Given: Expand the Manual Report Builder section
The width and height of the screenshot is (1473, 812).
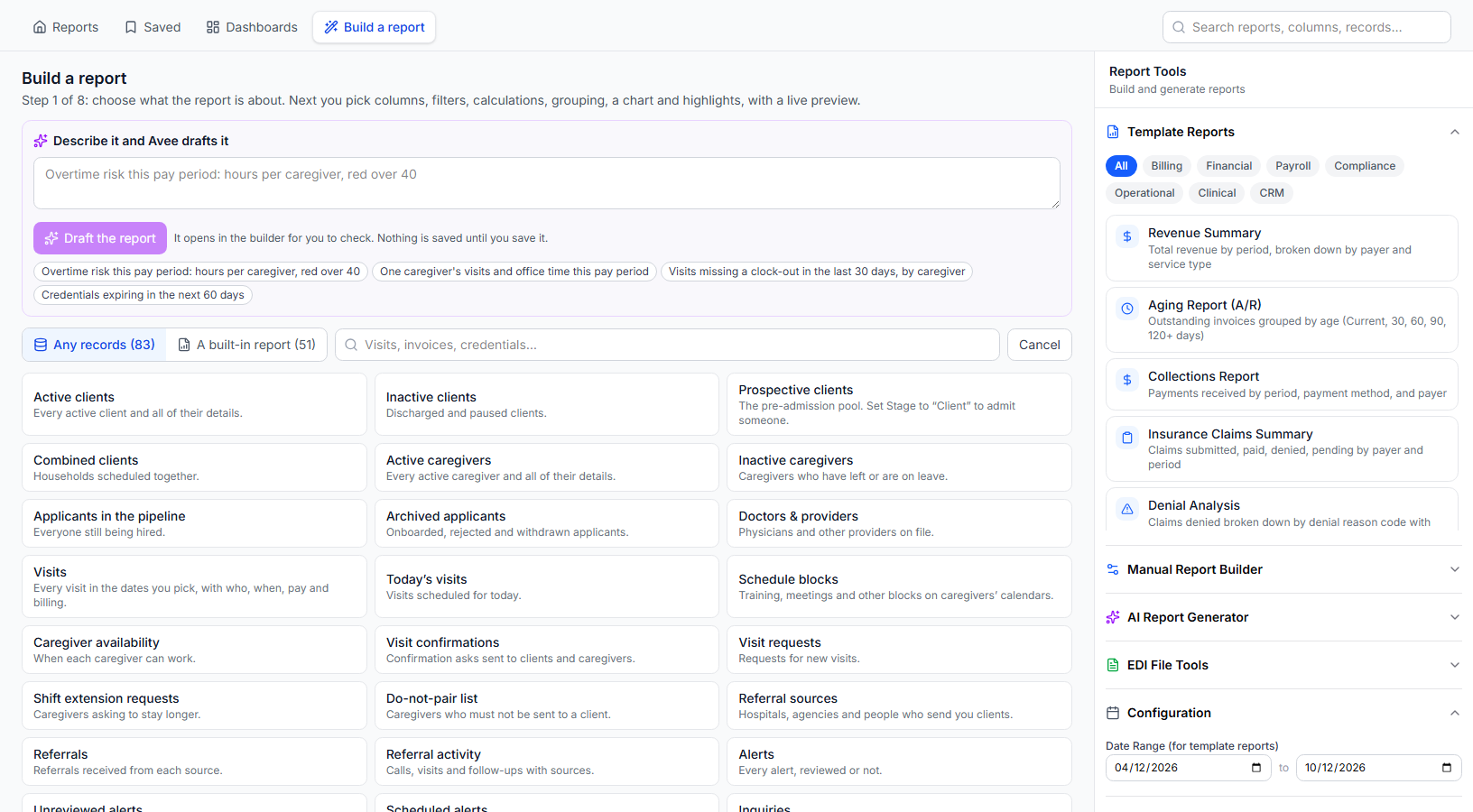Looking at the screenshot, I should [x=1455, y=569].
